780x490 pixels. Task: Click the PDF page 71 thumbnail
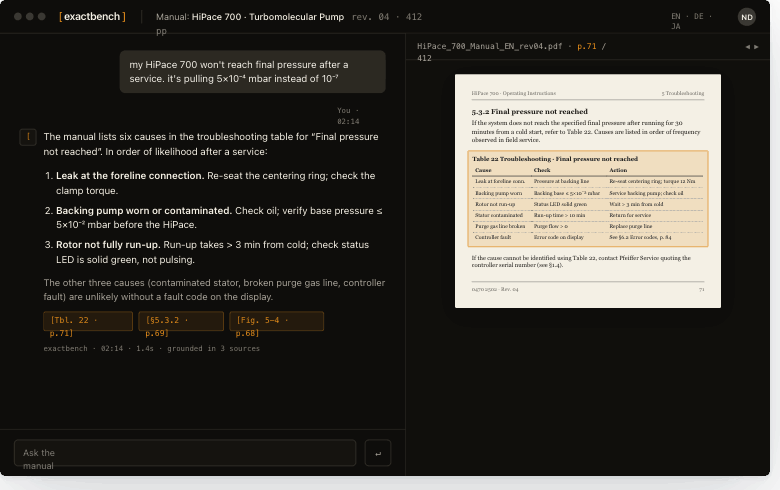[587, 191]
